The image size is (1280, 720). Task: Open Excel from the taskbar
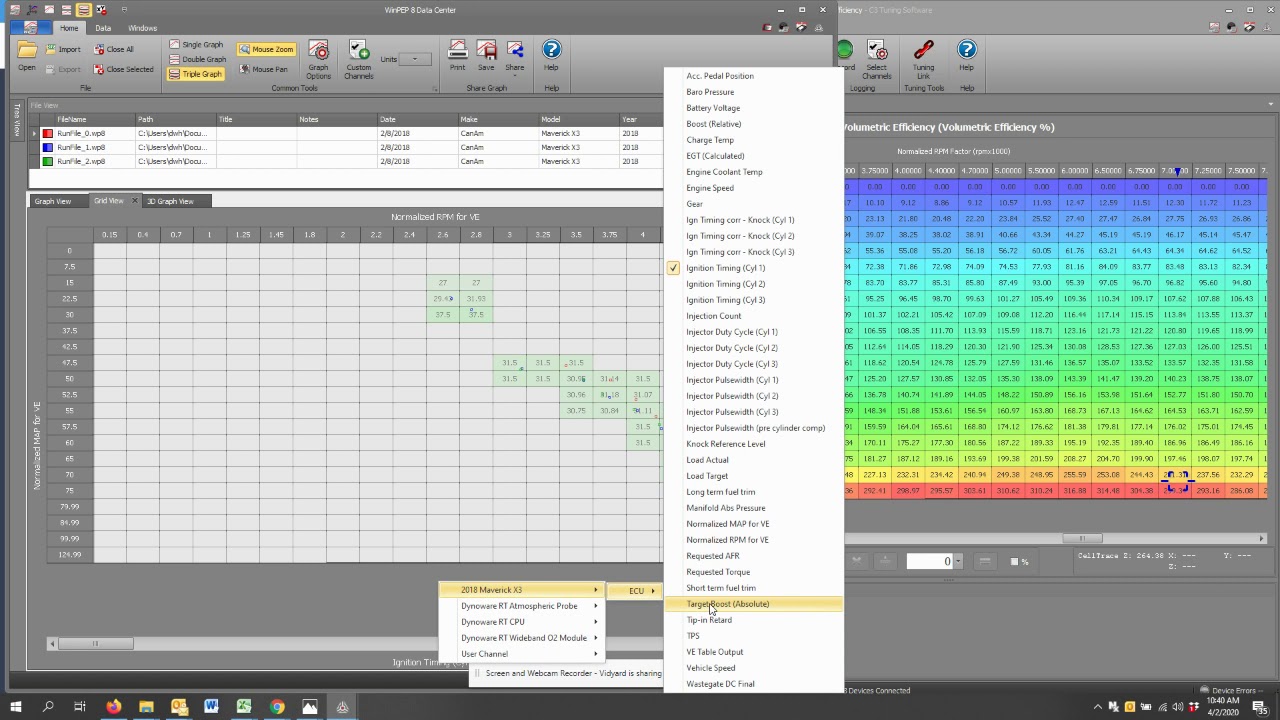pos(244,707)
